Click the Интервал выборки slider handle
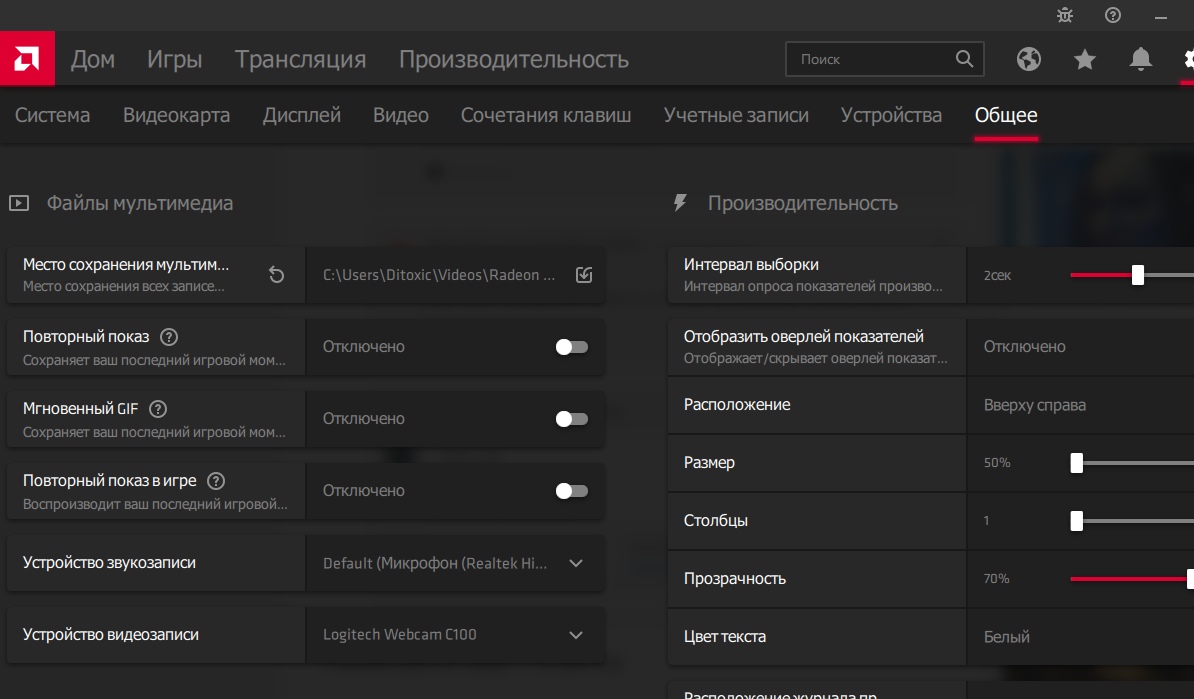1194x699 pixels. coord(1138,275)
